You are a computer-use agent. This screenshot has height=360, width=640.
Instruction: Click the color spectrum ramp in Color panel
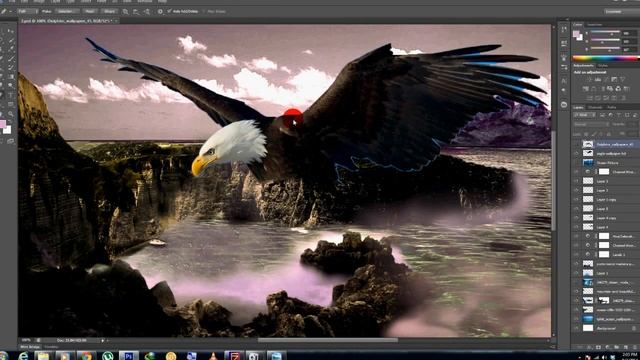[x=606, y=58]
